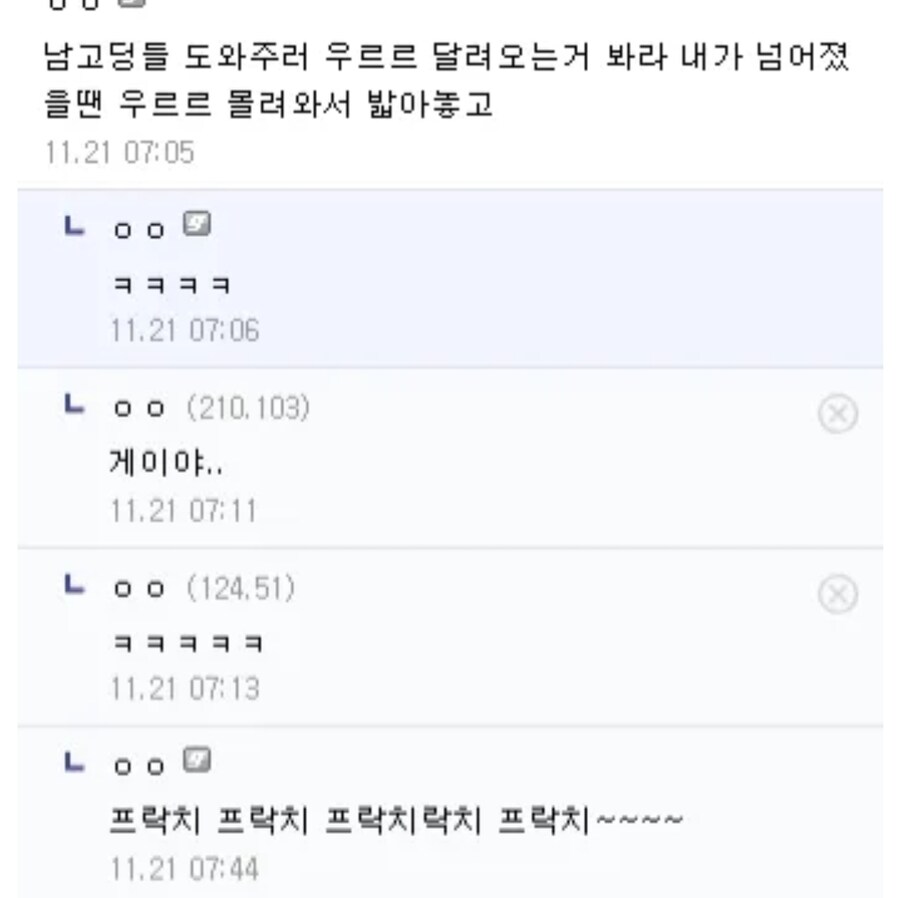Click the 11.21 07:44 timestamp
Image resolution: width=900 pixels, height=898 pixels.
click(184, 869)
